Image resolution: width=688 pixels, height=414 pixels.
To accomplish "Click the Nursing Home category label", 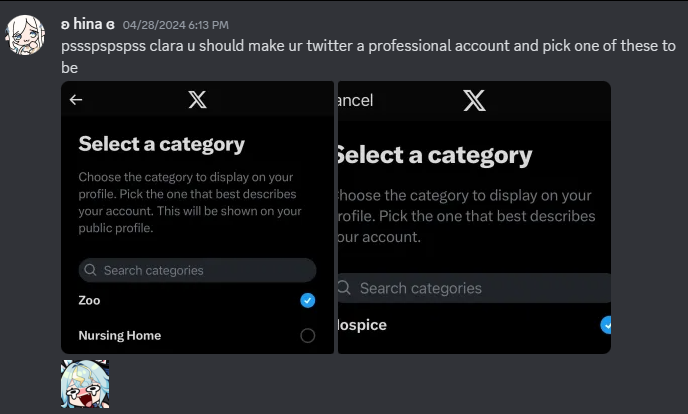I will click(x=120, y=335).
